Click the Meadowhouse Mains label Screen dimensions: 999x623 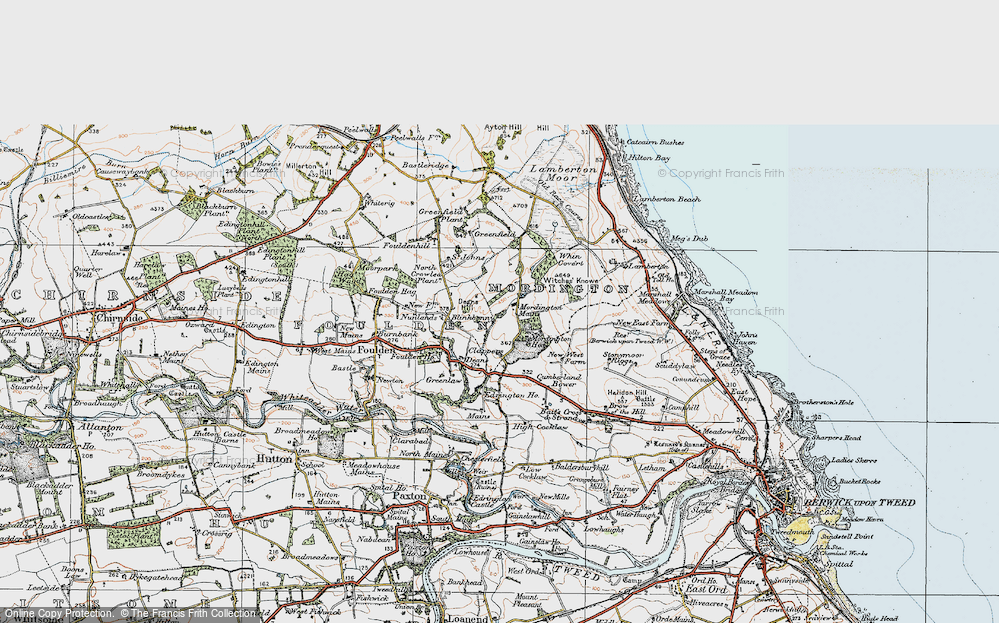tap(373, 469)
